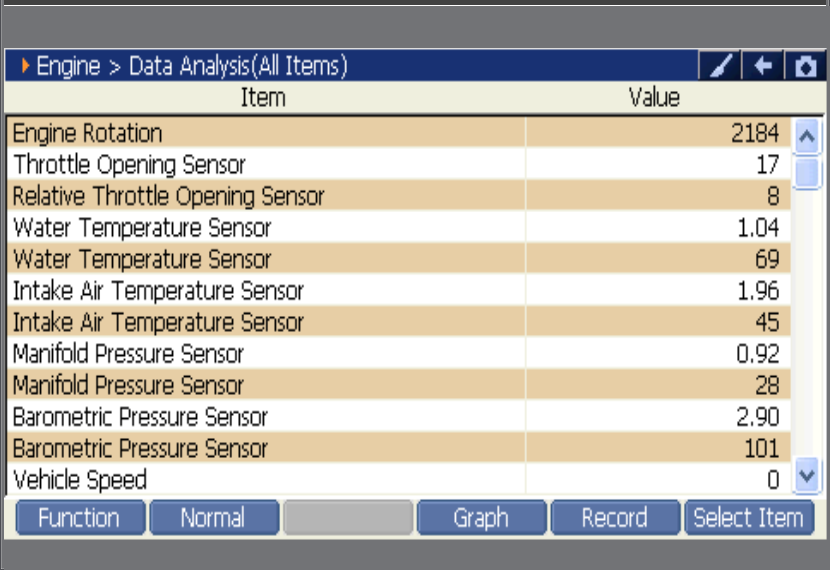Click the orange triangle beside Engine

coord(25,66)
